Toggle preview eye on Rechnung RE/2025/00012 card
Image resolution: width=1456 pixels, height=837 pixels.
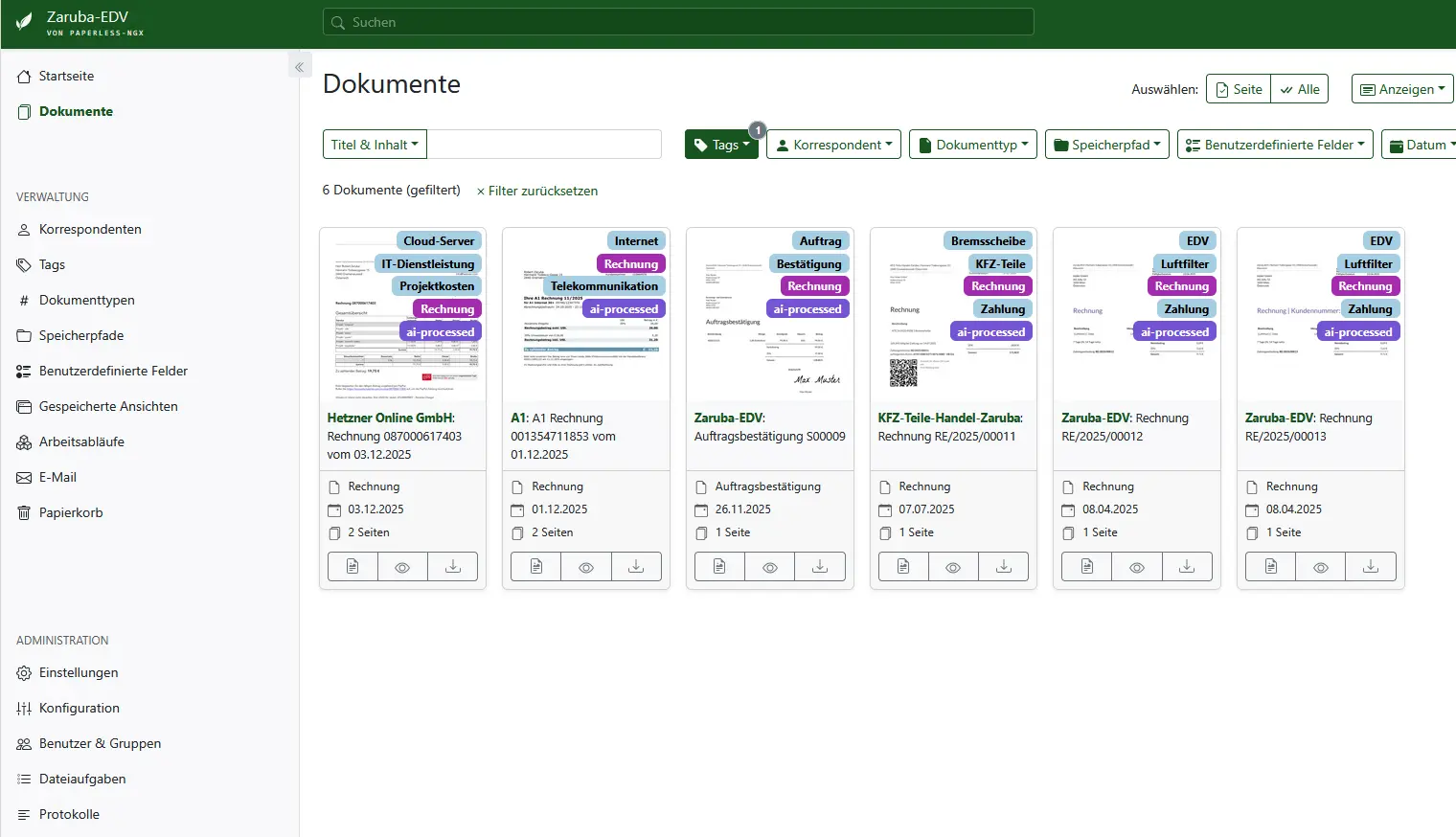pyautogui.click(x=1137, y=567)
